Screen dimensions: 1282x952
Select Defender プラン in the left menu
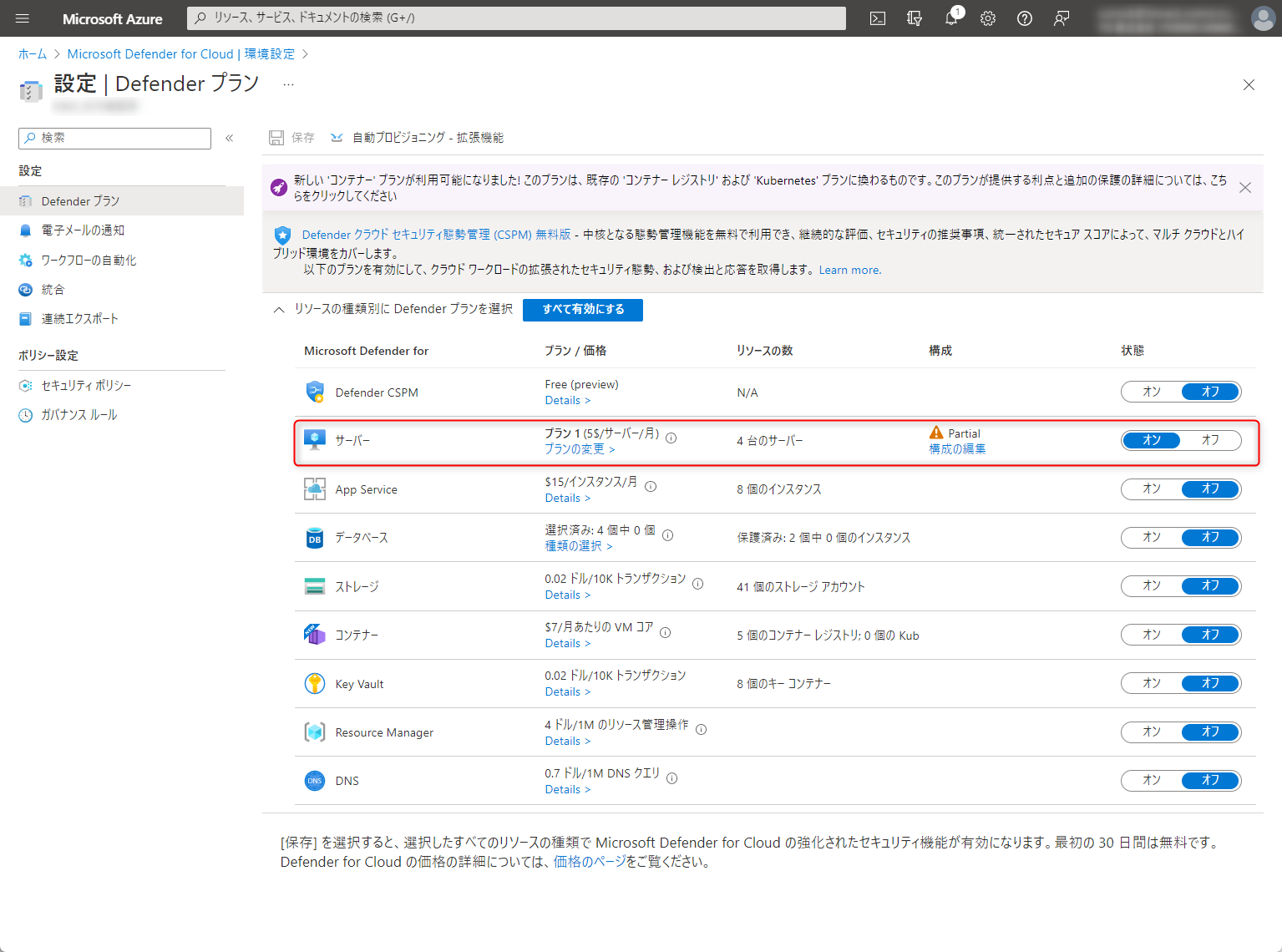pos(122,201)
